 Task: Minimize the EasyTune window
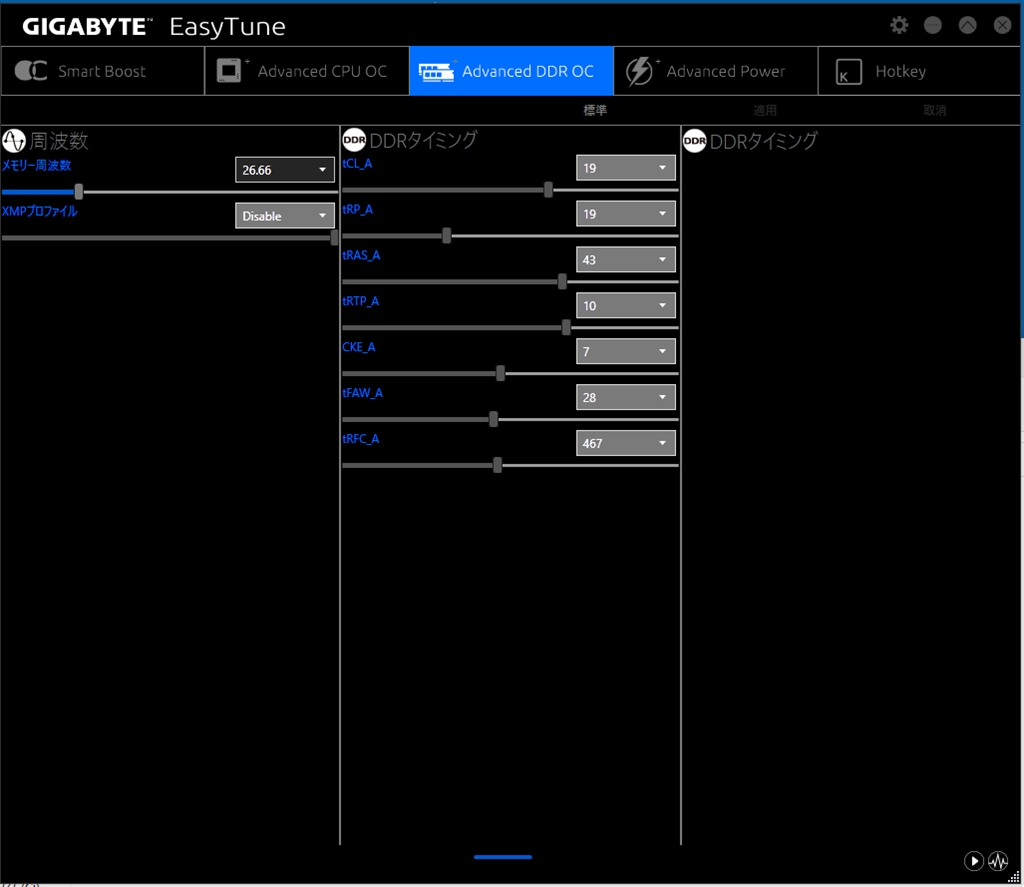933,25
